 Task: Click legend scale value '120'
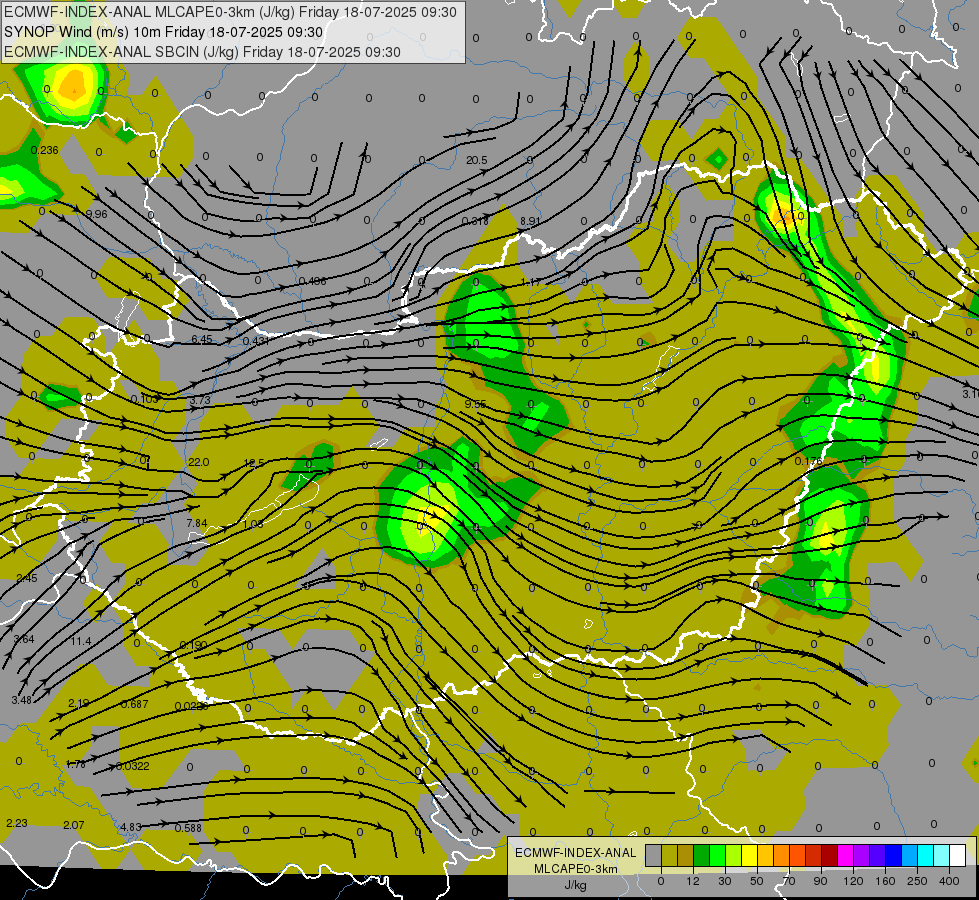(x=853, y=881)
